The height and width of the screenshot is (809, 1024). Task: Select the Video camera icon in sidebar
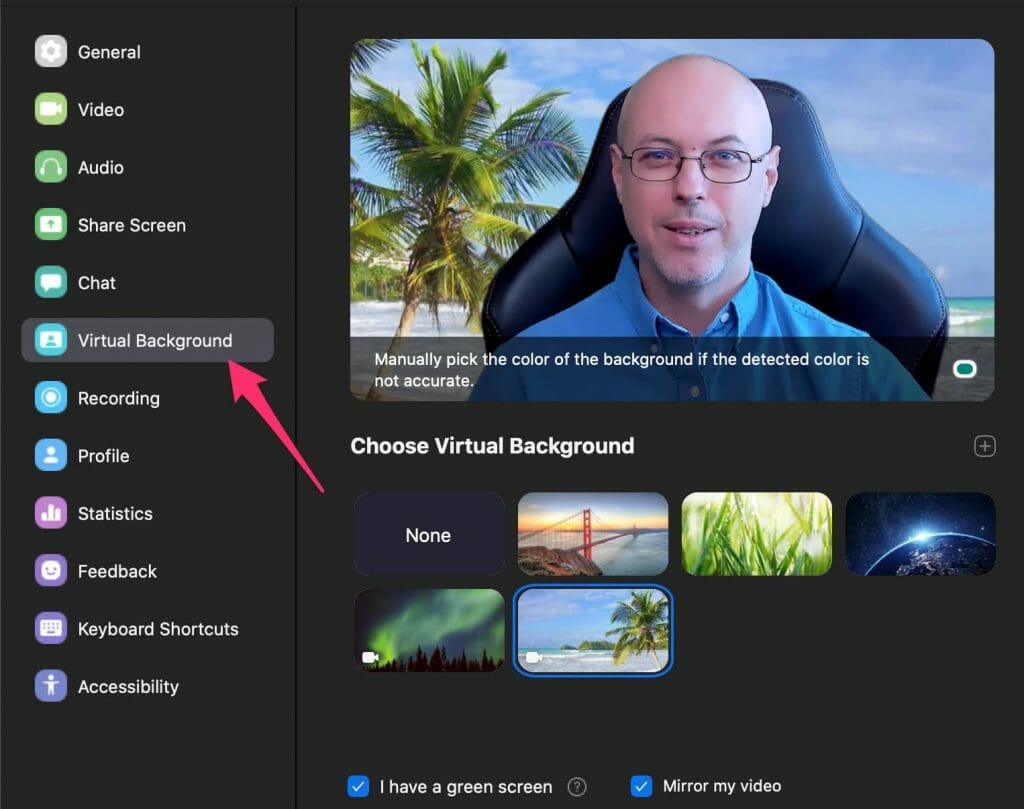coord(51,110)
